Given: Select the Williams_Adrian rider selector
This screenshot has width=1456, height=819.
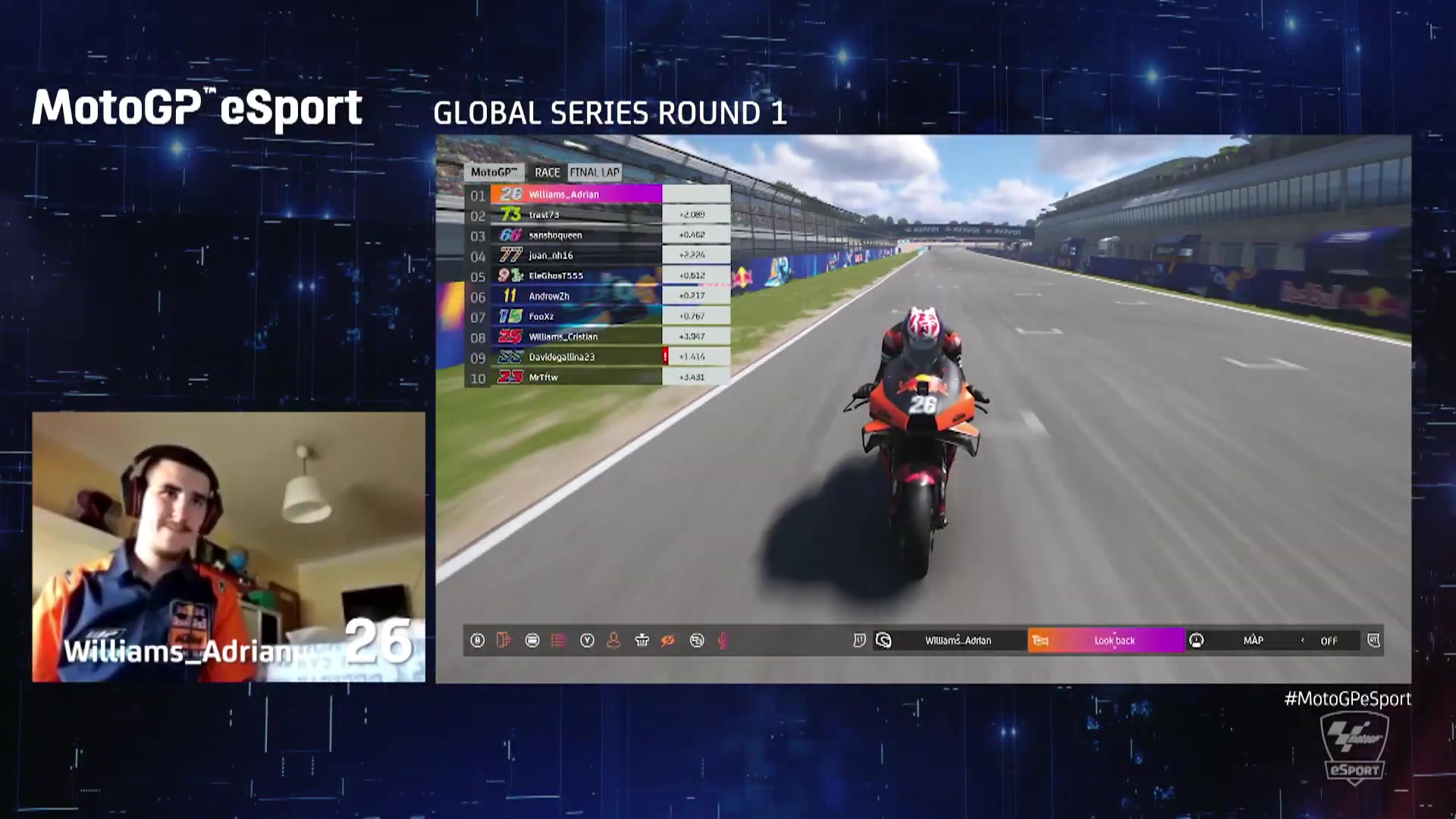Looking at the screenshot, I should [x=958, y=641].
